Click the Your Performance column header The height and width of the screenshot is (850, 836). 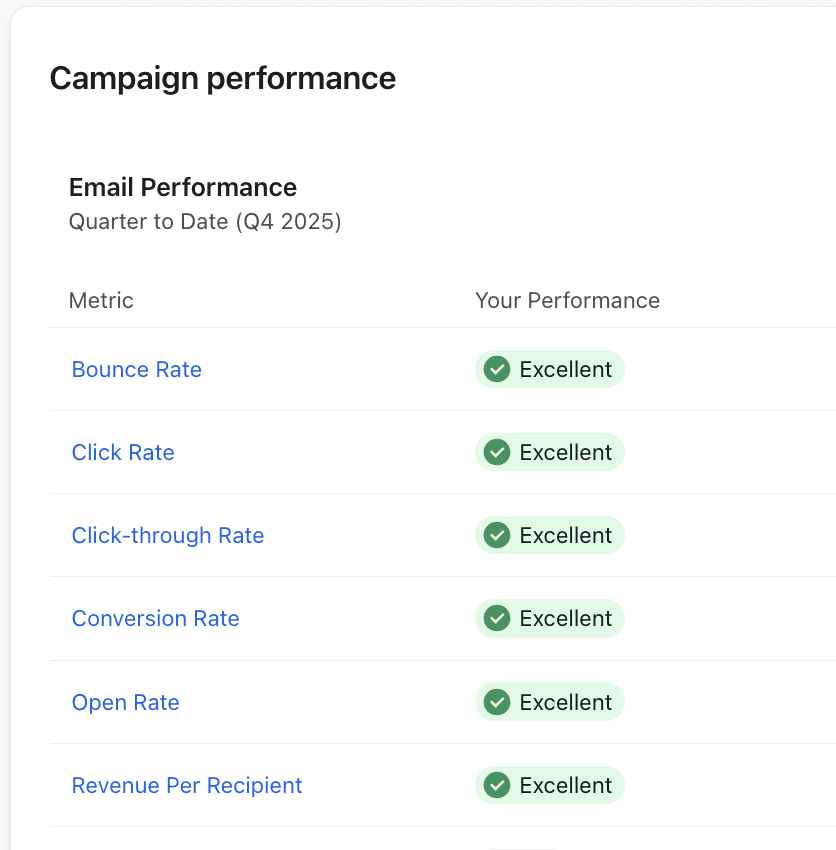568,300
